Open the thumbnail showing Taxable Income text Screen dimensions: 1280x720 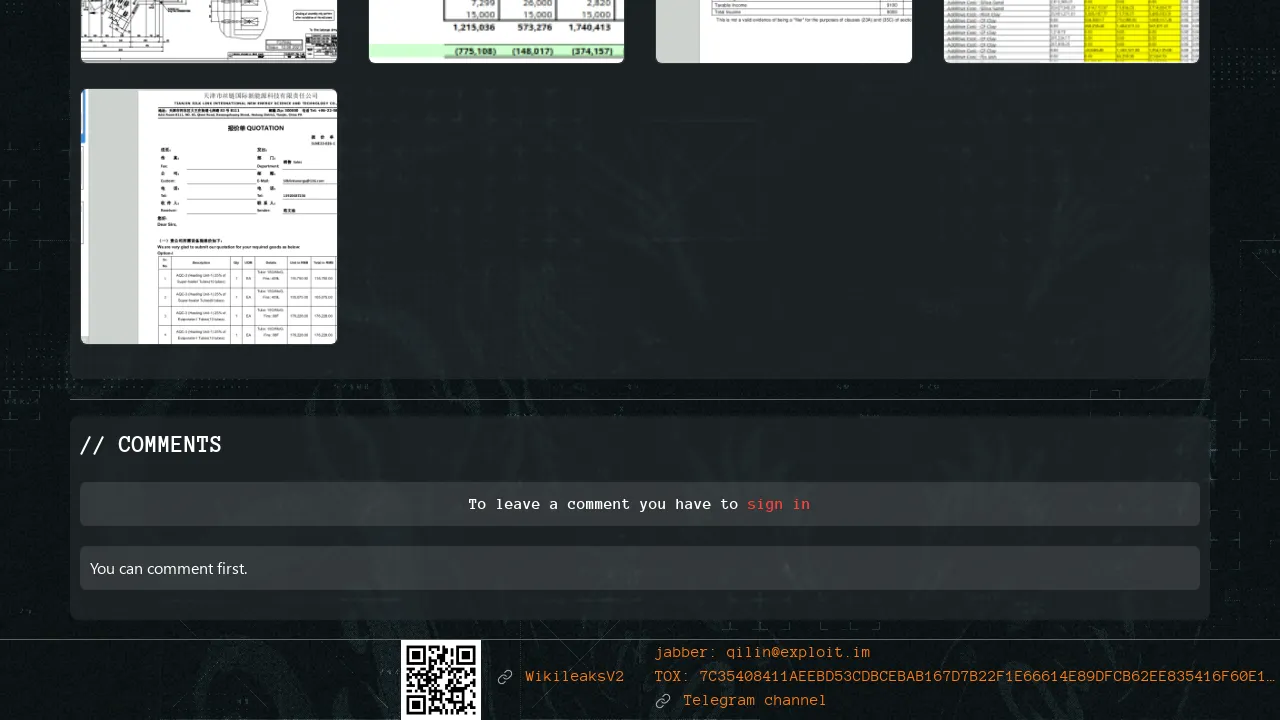(x=784, y=30)
